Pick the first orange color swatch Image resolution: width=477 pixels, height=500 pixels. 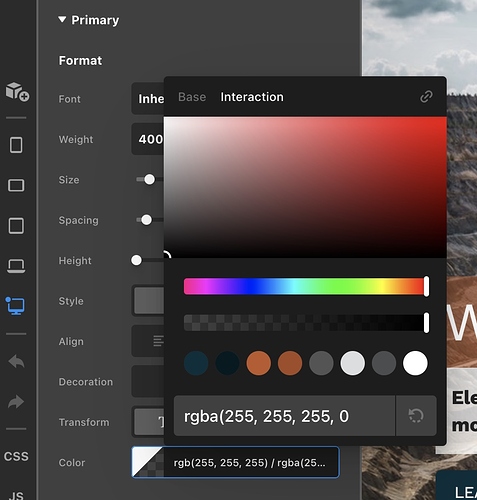pos(258,363)
